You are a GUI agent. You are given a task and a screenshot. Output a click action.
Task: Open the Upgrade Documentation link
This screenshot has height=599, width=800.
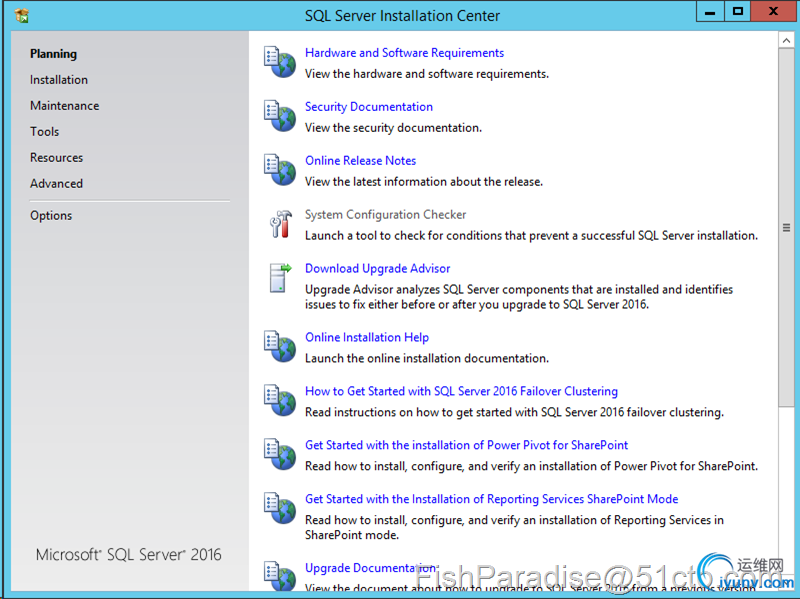(371, 568)
